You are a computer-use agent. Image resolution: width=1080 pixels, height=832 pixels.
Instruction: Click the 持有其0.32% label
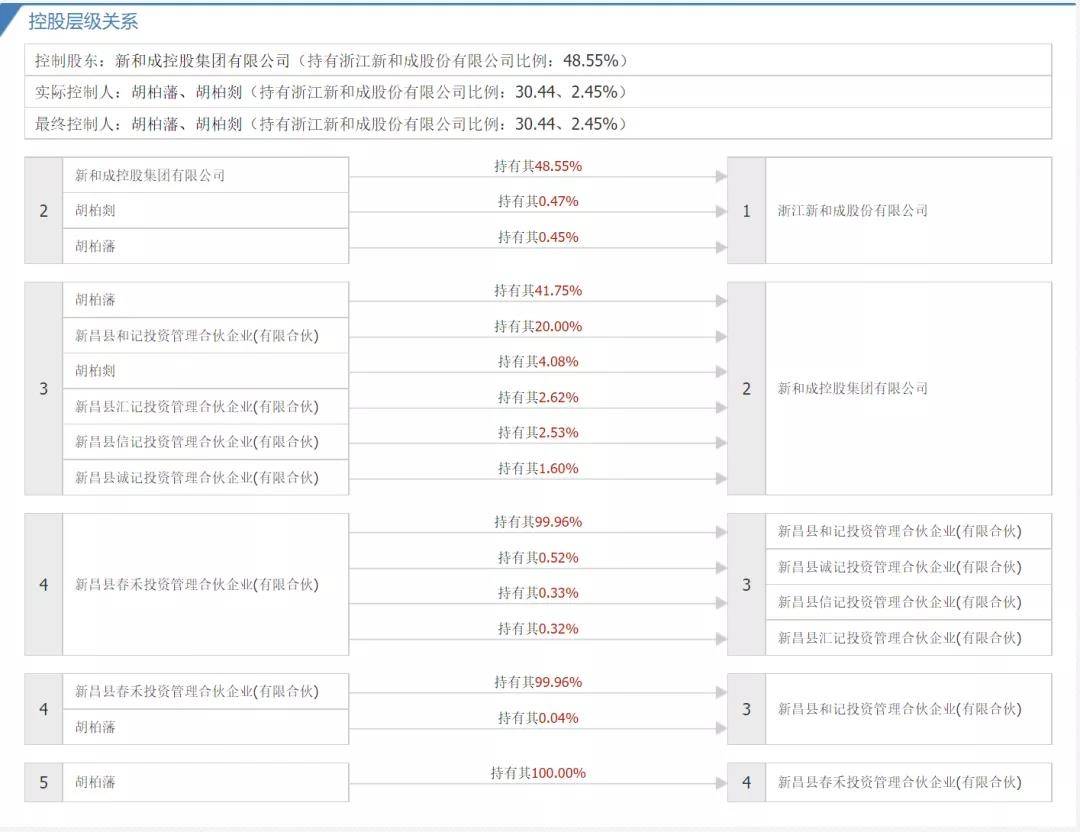tap(538, 629)
